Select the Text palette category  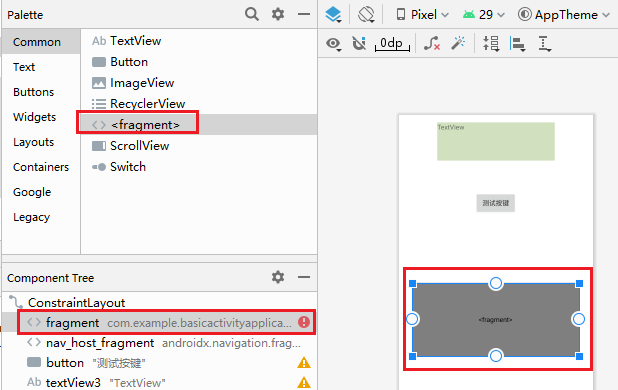[24, 67]
